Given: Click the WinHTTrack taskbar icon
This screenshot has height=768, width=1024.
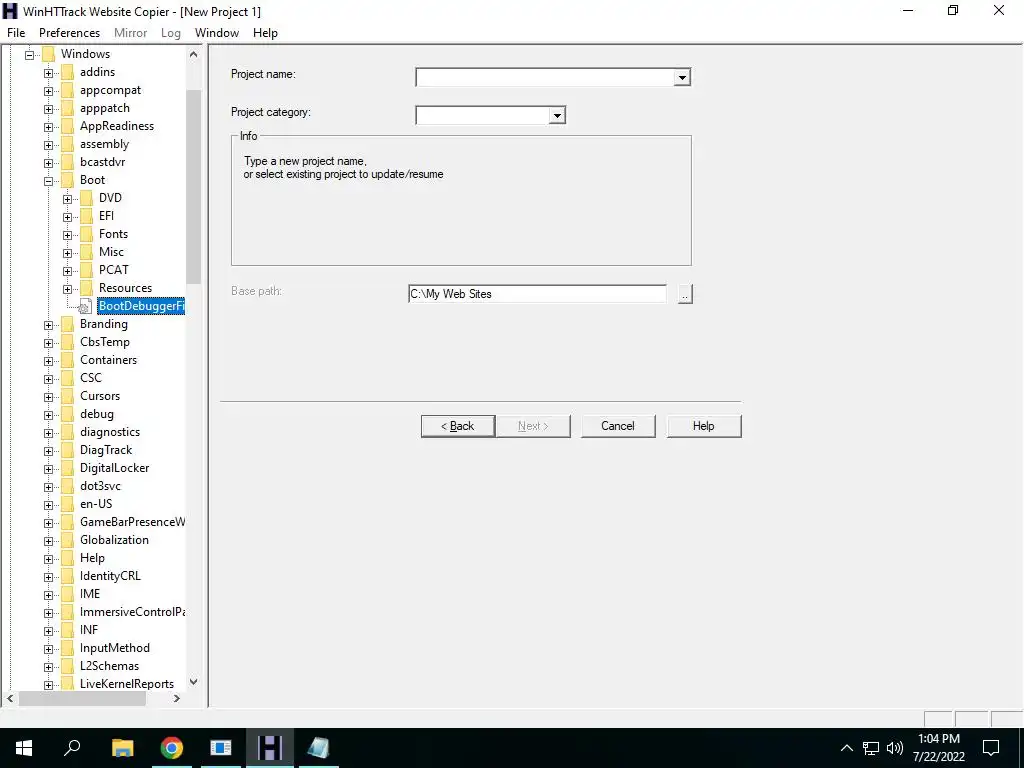Looking at the screenshot, I should (x=270, y=748).
